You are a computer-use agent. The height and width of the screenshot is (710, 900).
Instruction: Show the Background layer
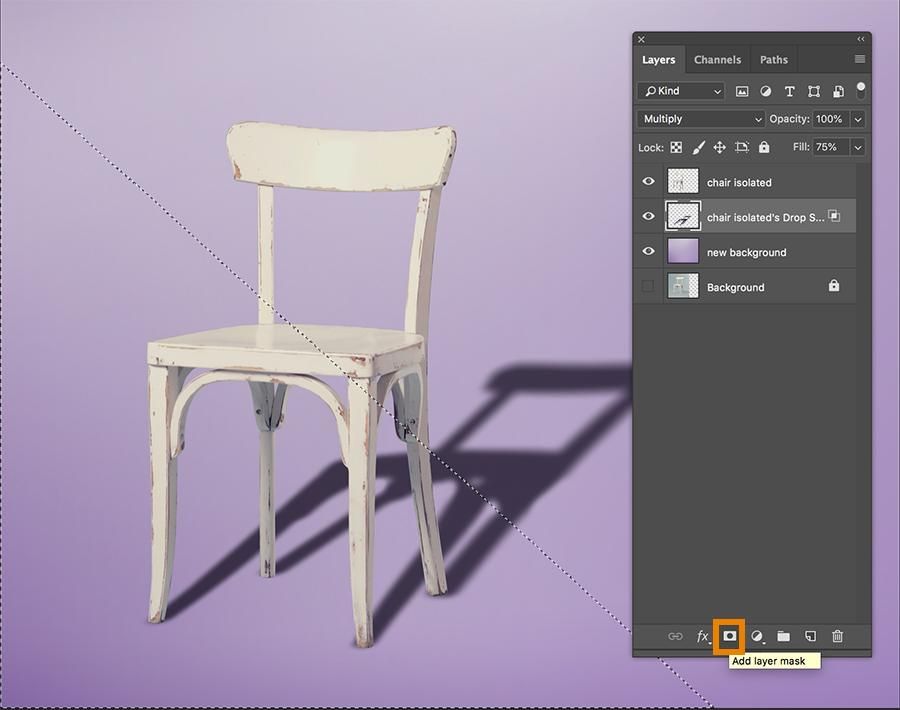[x=648, y=287]
